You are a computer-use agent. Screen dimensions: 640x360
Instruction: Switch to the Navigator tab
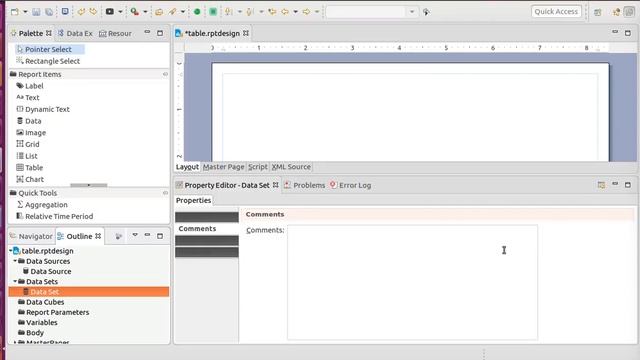click(x=31, y=236)
